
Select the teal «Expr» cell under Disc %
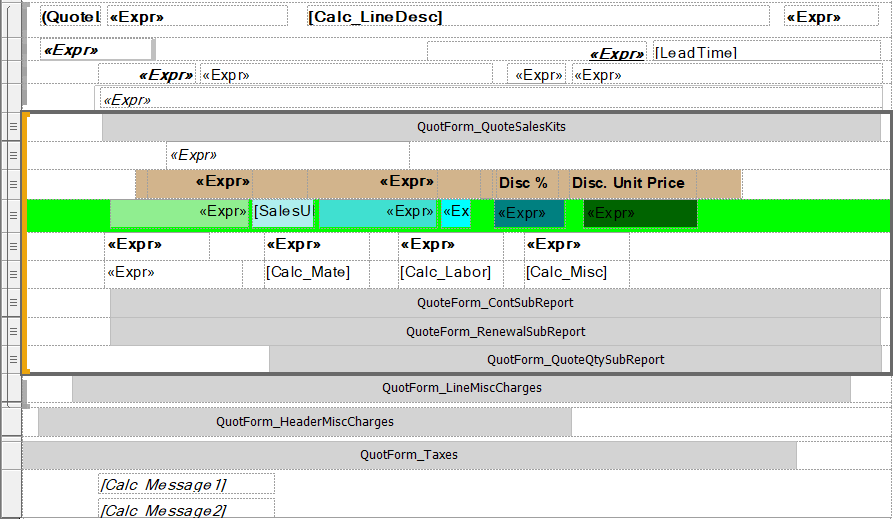tap(529, 213)
